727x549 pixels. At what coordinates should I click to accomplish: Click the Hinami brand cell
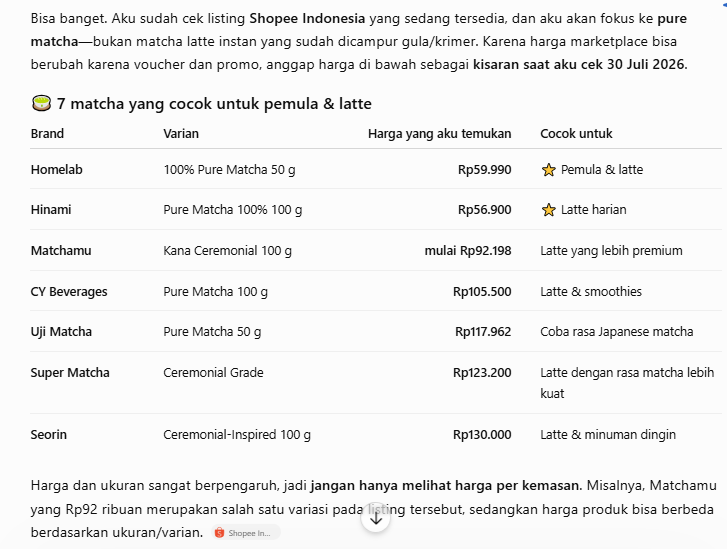pyautogui.click(x=51, y=210)
